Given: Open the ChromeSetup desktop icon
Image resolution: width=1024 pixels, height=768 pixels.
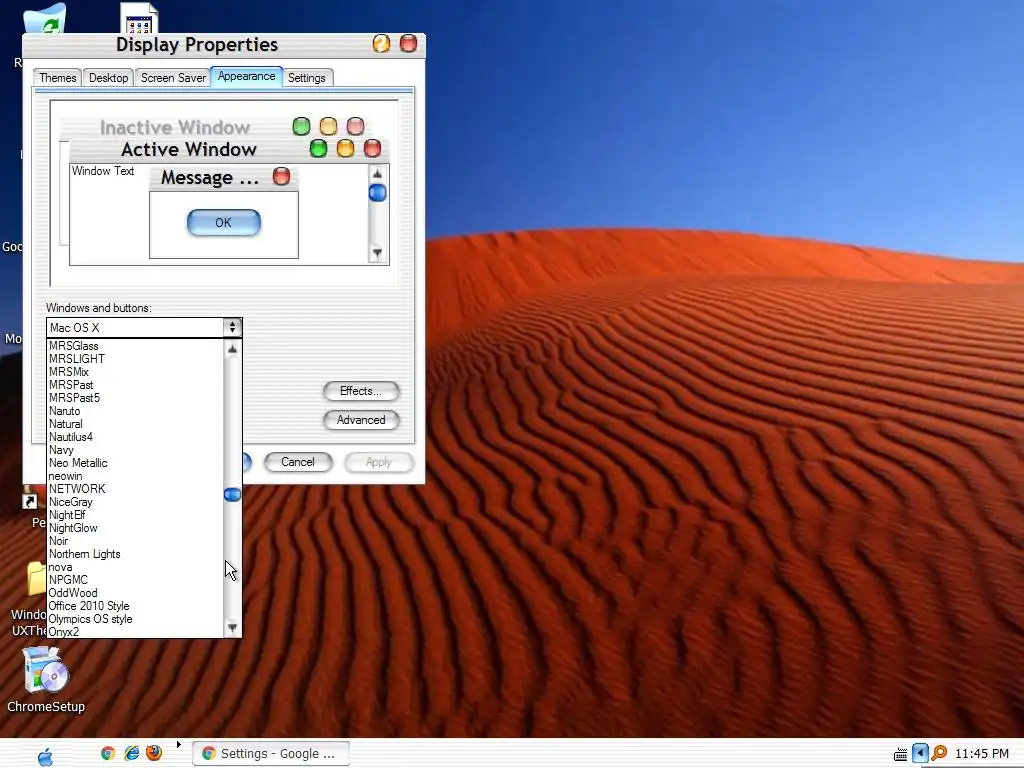Looking at the screenshot, I should pyautogui.click(x=46, y=679).
